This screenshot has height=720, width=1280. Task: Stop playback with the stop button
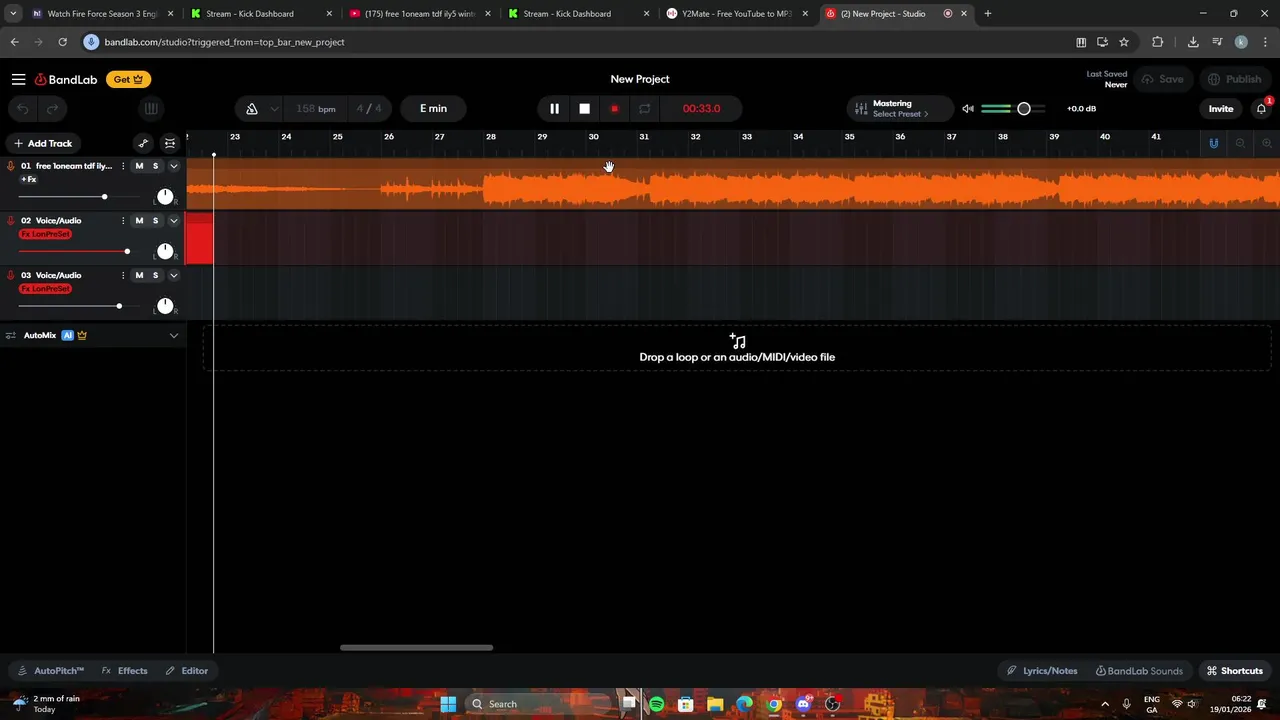[x=584, y=108]
